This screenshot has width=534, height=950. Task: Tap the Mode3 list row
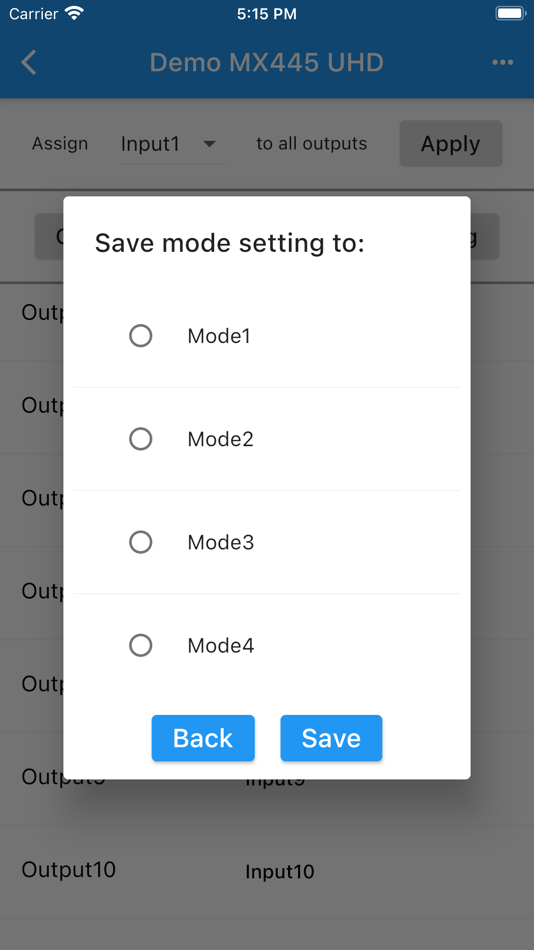[267, 542]
